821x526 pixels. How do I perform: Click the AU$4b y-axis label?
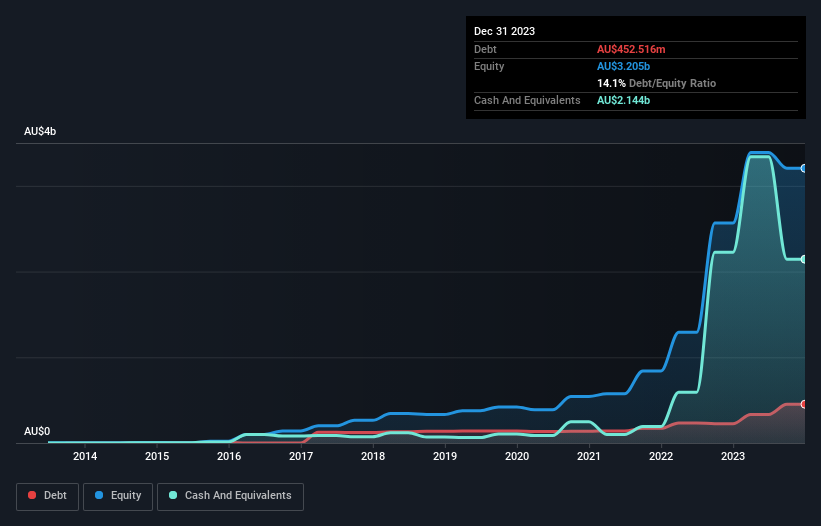pyautogui.click(x=40, y=131)
